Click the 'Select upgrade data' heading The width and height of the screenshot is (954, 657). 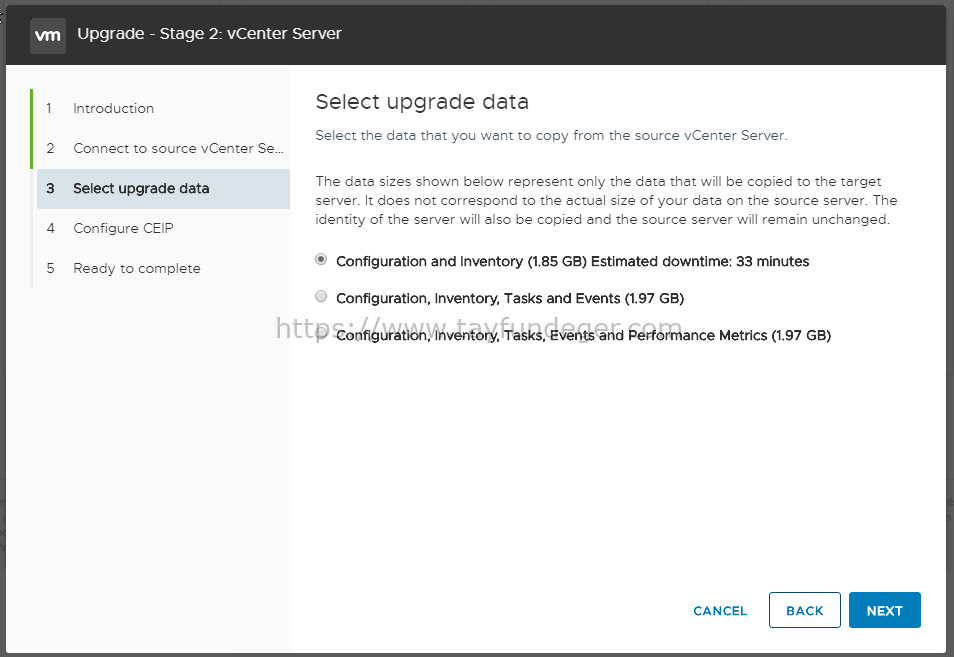click(x=422, y=102)
